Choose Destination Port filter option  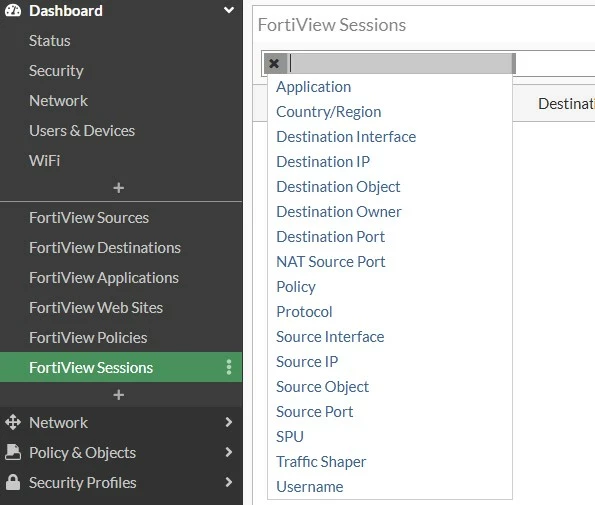click(x=331, y=237)
